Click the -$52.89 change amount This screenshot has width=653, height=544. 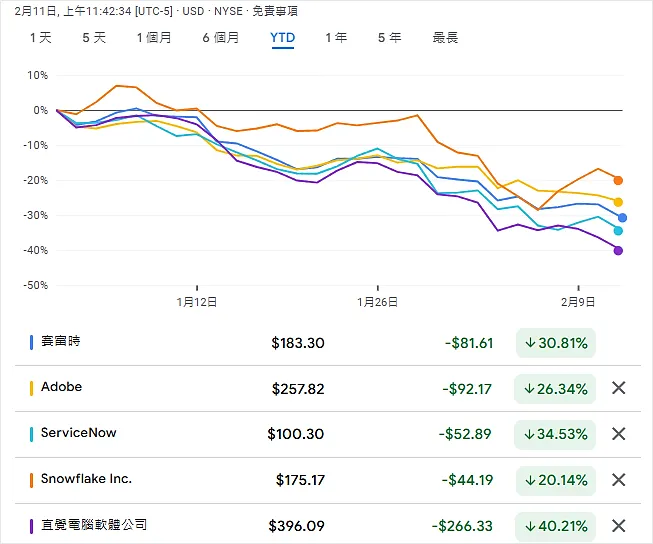[x=465, y=434]
